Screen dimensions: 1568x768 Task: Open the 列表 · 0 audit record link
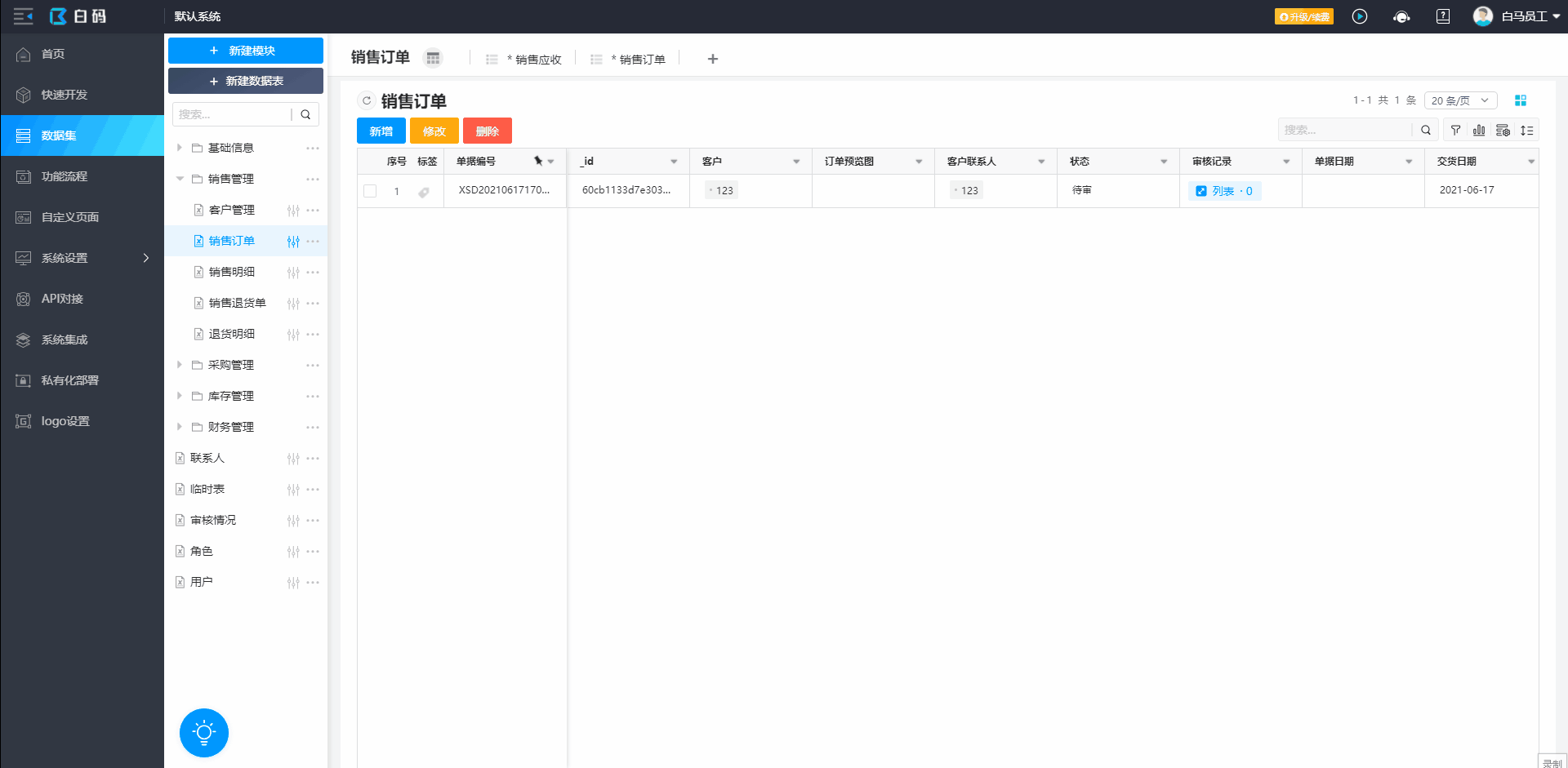point(1224,191)
